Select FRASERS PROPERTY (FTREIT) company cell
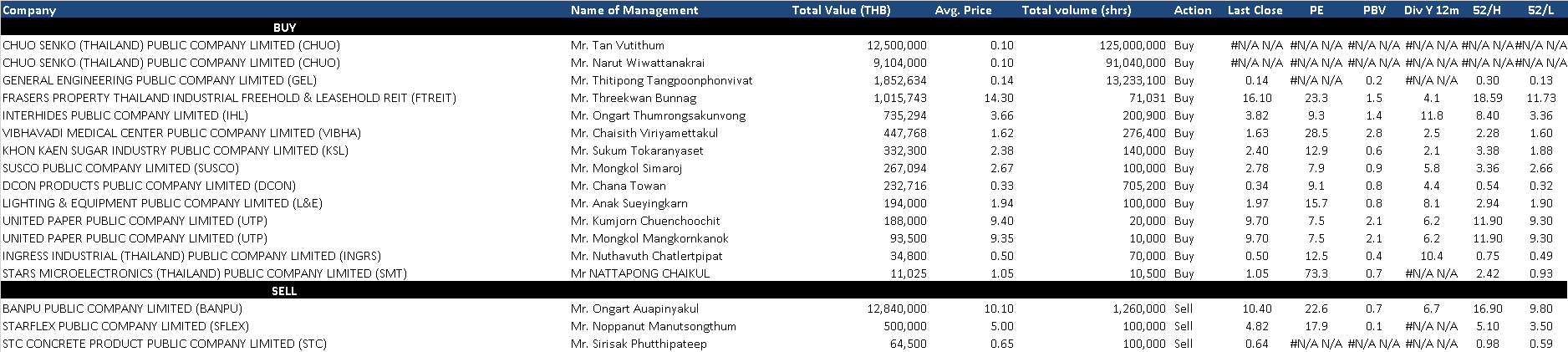Viewport: 1568px width, 352px height. tap(229, 98)
